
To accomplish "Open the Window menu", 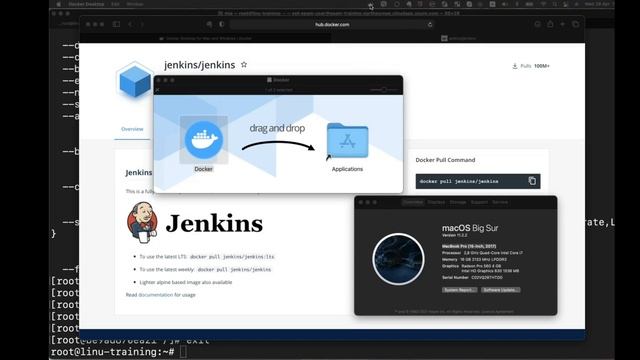I will coord(135,4).
